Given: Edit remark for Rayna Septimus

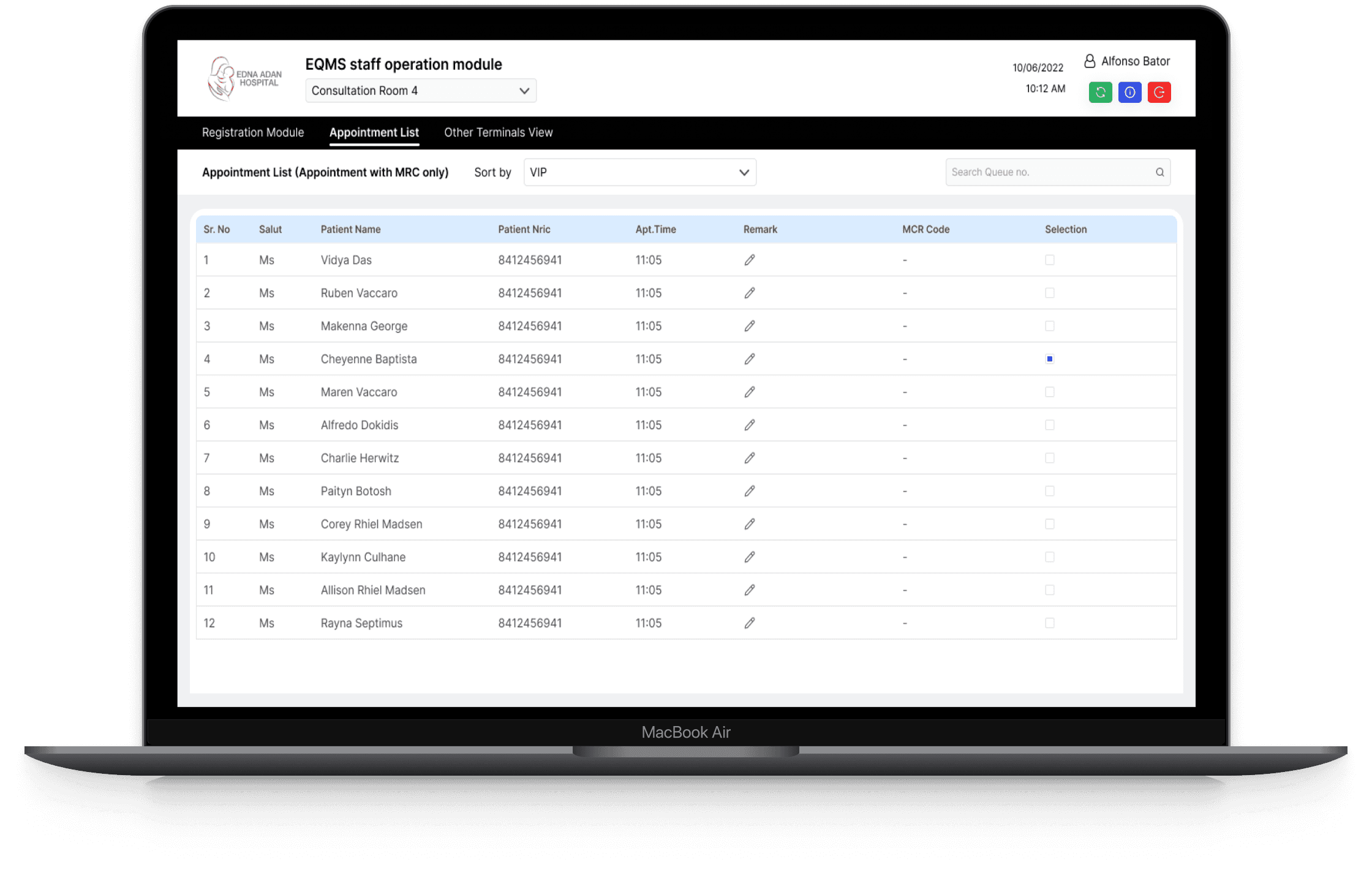Looking at the screenshot, I should click(749, 623).
